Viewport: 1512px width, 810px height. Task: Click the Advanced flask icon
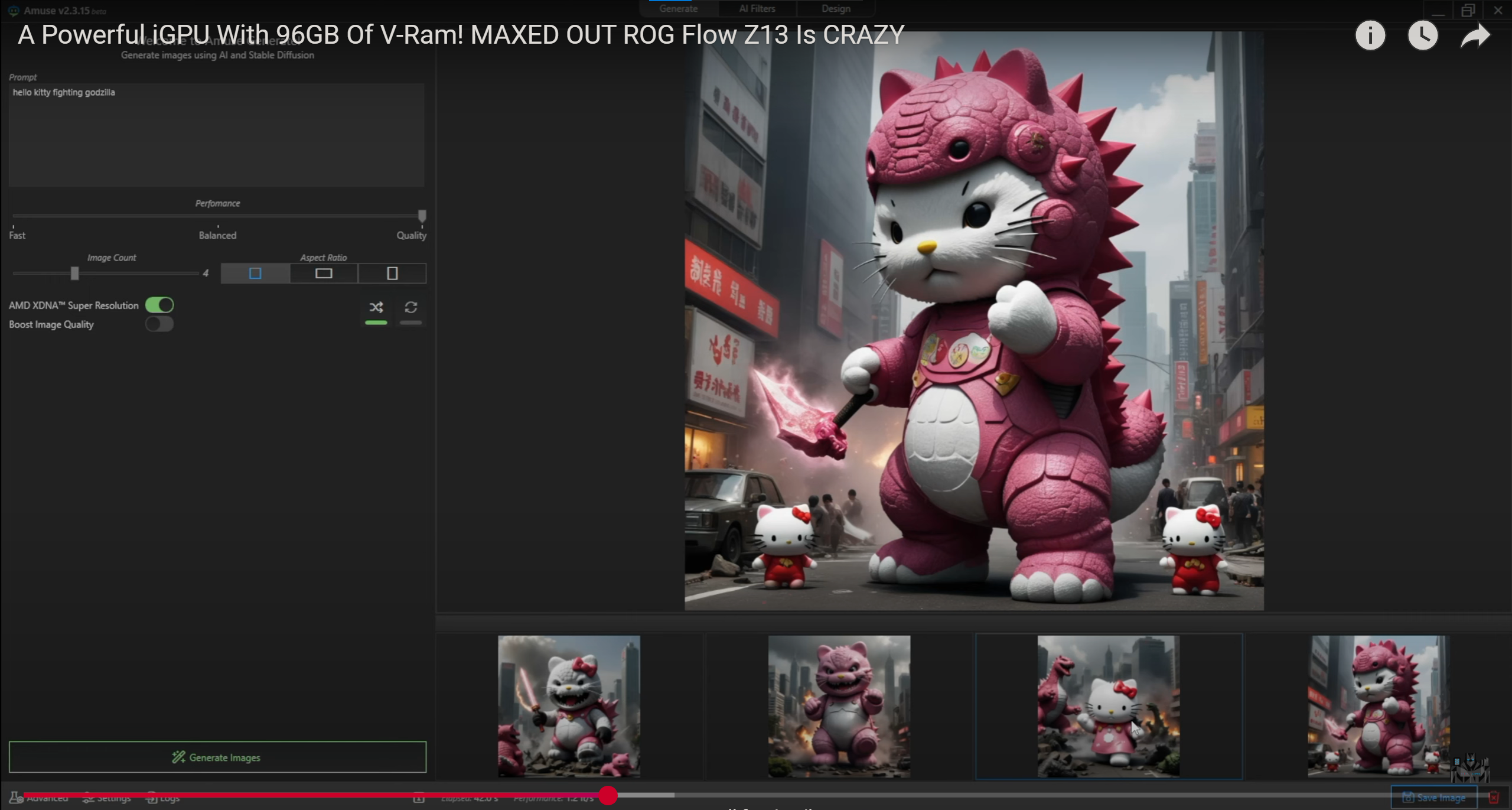pyautogui.click(x=16, y=798)
